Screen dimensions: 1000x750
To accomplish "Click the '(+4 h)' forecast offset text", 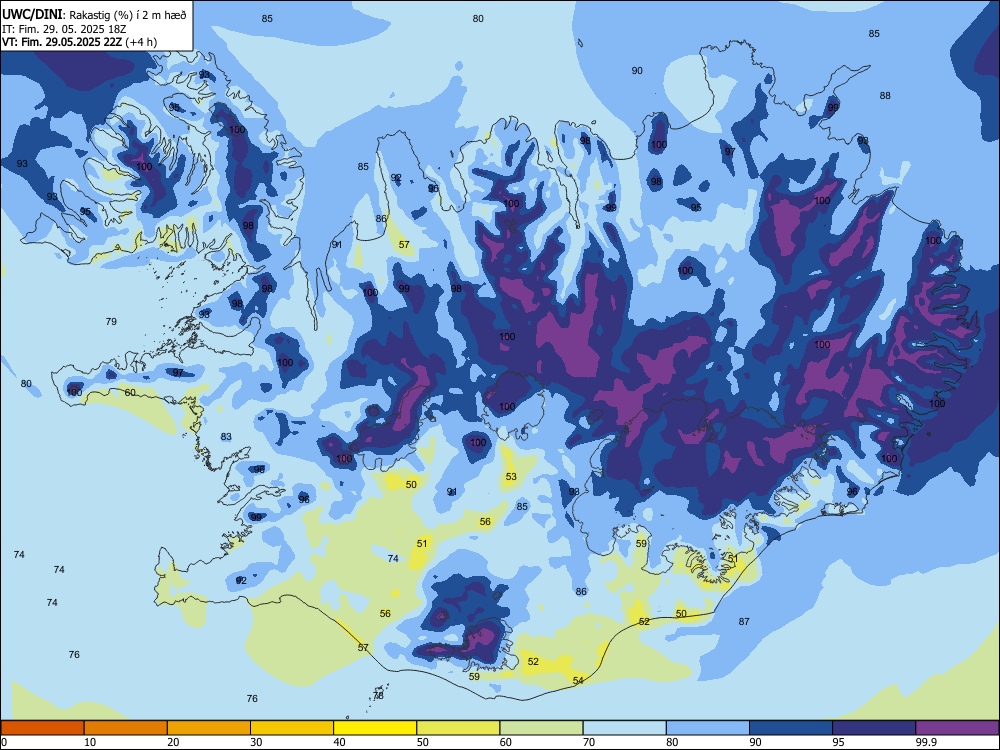I will pyautogui.click(x=141, y=42).
